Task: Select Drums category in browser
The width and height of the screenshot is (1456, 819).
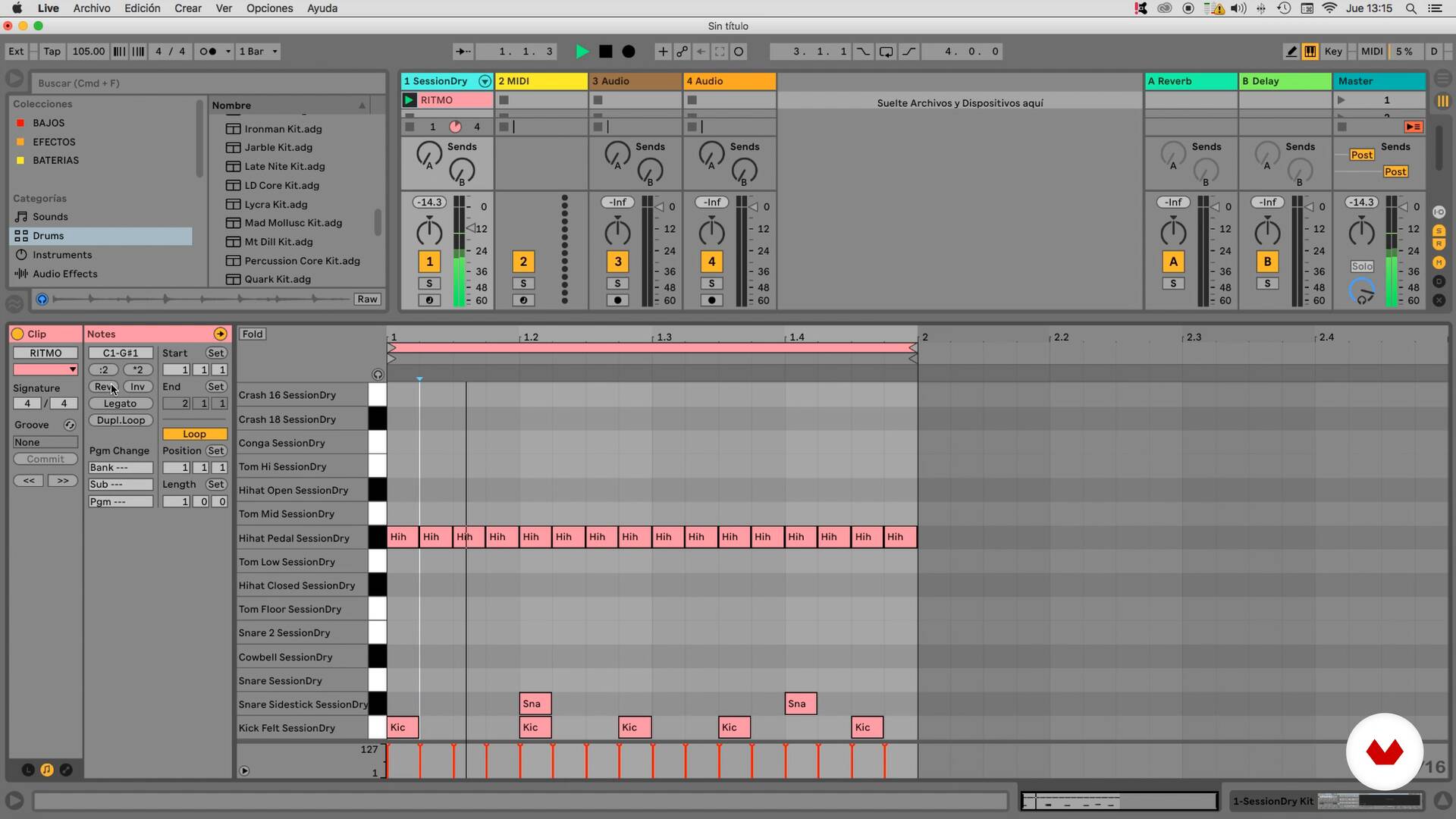Action: click(101, 236)
